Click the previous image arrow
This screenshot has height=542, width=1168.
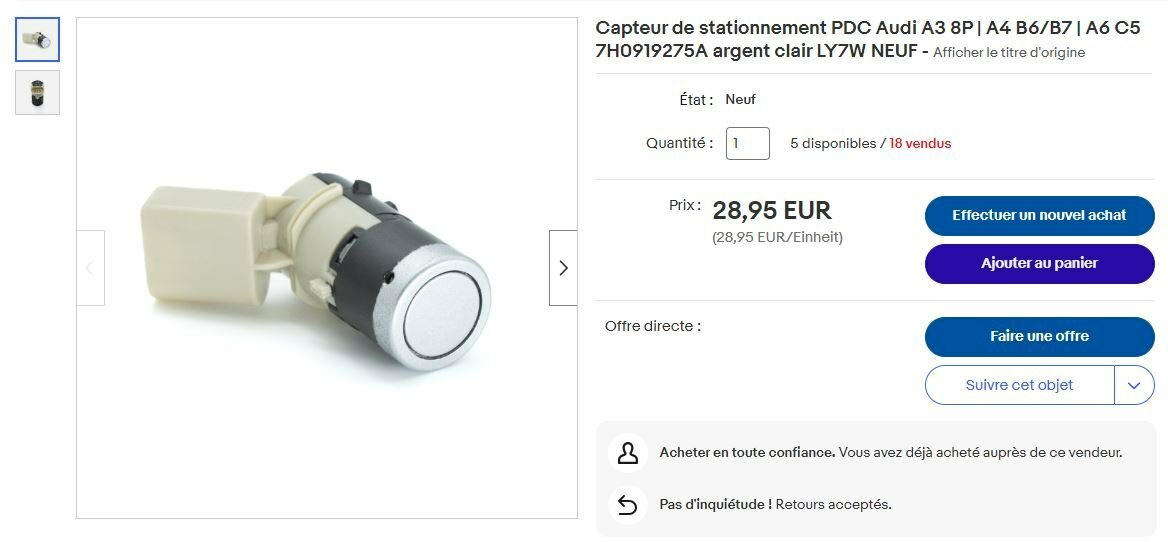point(90,268)
